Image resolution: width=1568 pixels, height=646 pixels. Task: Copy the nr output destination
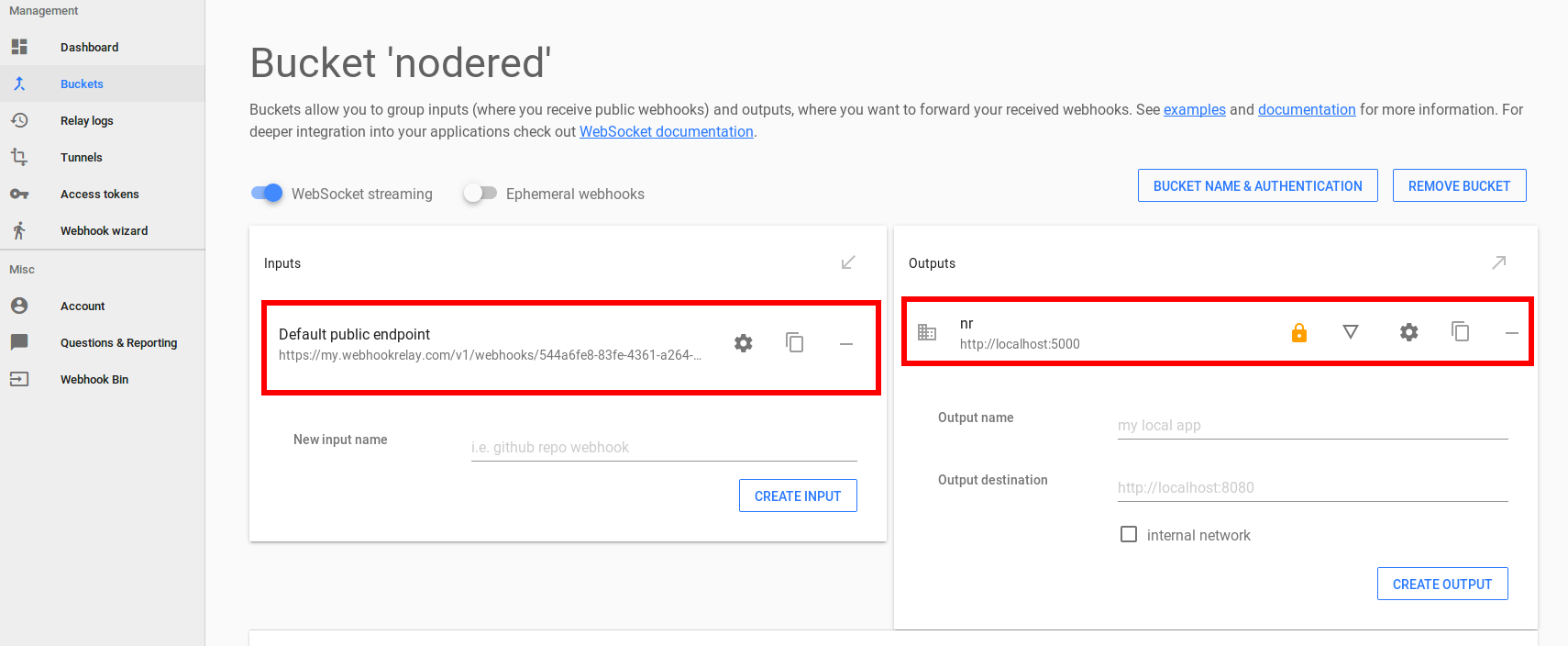point(1461,332)
